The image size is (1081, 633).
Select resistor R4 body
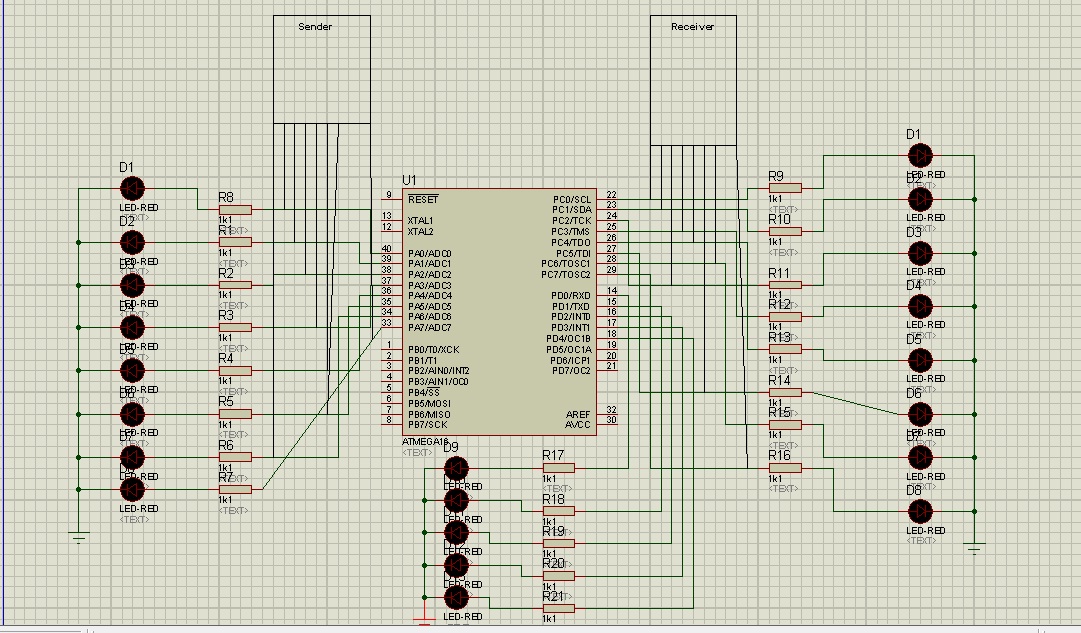(235, 371)
